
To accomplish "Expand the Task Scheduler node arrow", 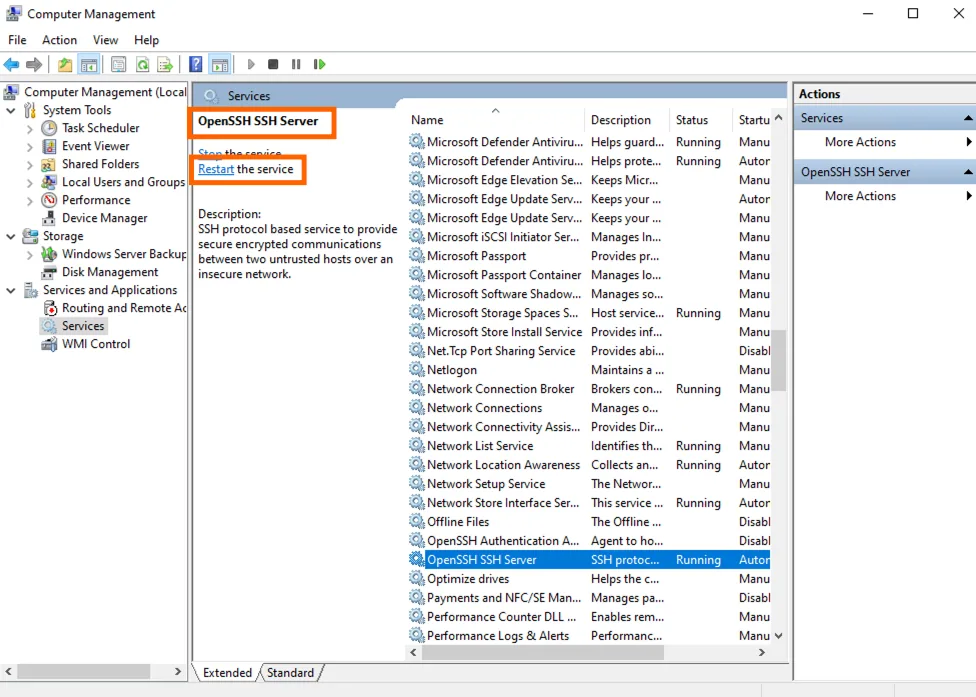I will tap(29, 129).
